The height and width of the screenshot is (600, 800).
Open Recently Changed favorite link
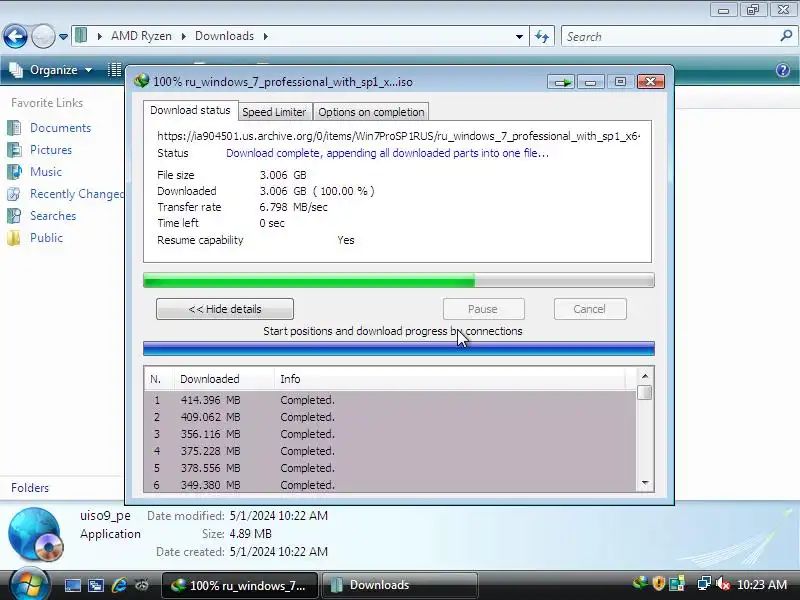pyautogui.click(x=77, y=194)
